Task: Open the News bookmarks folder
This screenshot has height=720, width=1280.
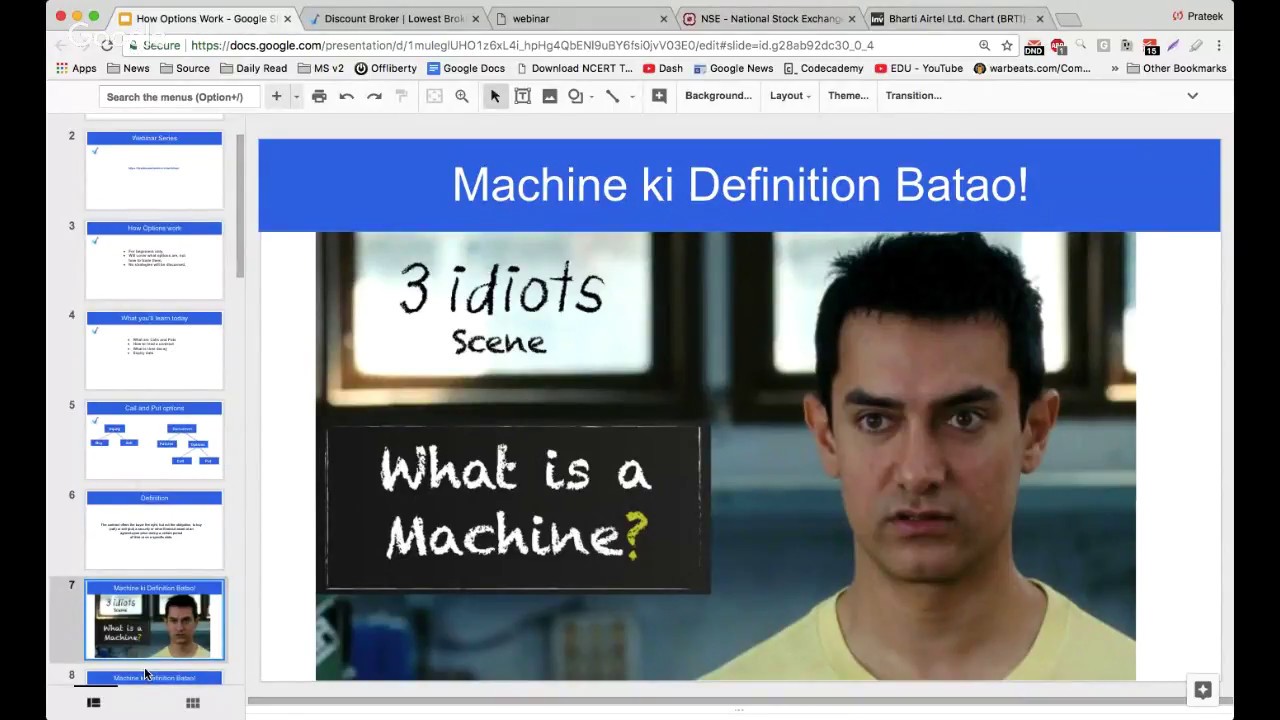Action: 128,68
